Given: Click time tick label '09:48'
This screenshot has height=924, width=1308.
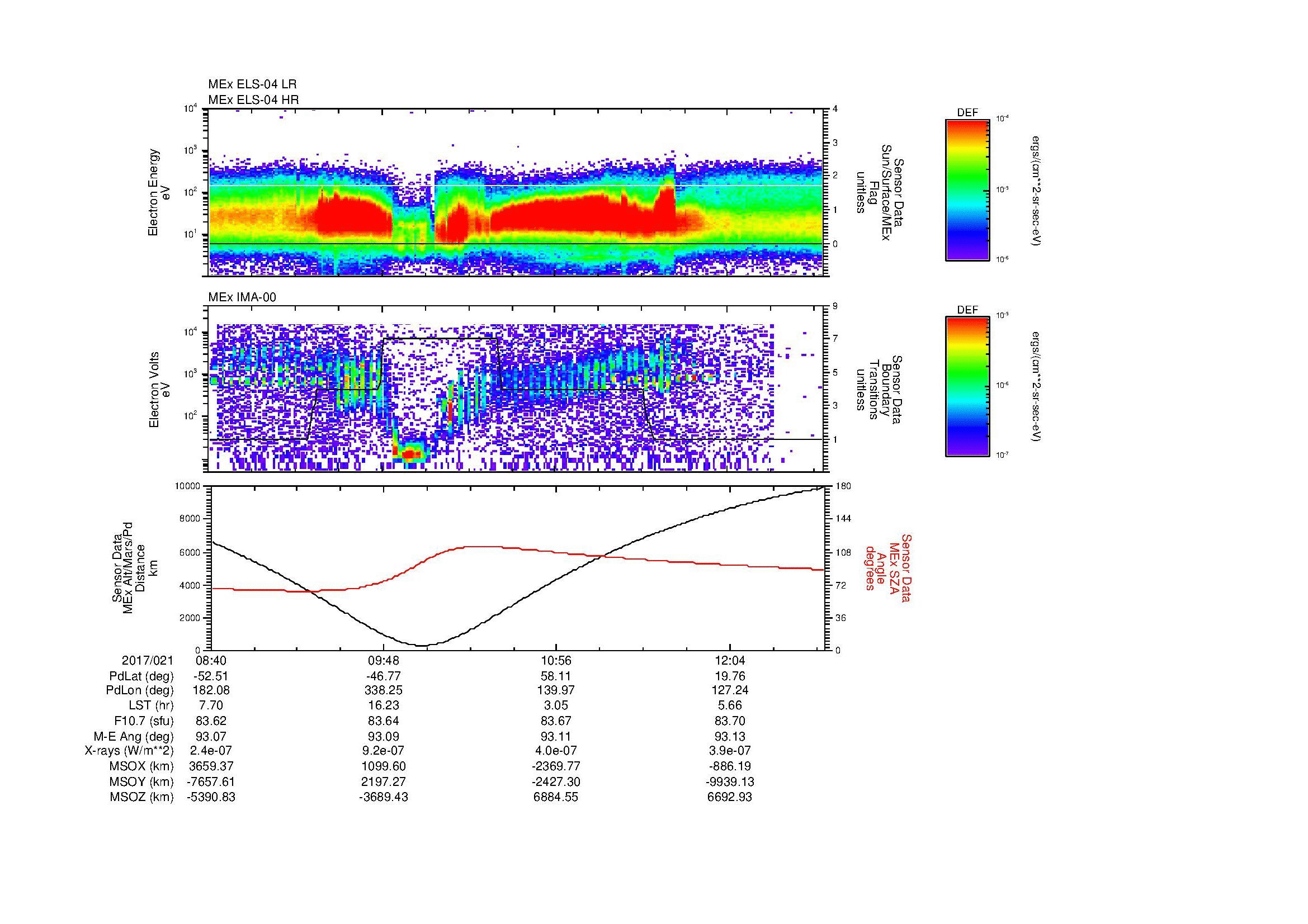Looking at the screenshot, I should pyautogui.click(x=384, y=661).
